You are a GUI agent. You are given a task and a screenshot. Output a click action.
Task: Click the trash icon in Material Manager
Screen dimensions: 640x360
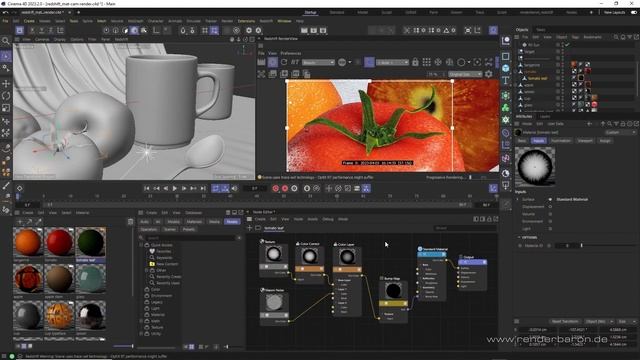pos(130,222)
